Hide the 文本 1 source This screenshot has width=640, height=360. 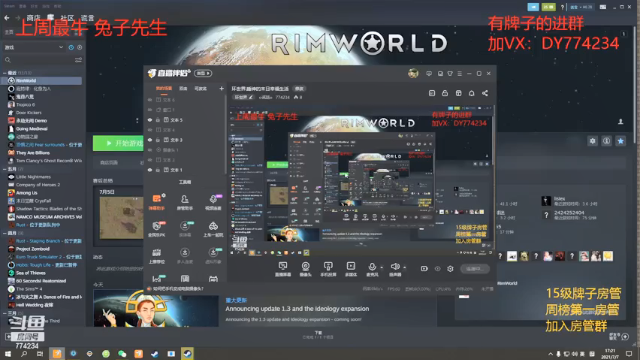(150, 170)
